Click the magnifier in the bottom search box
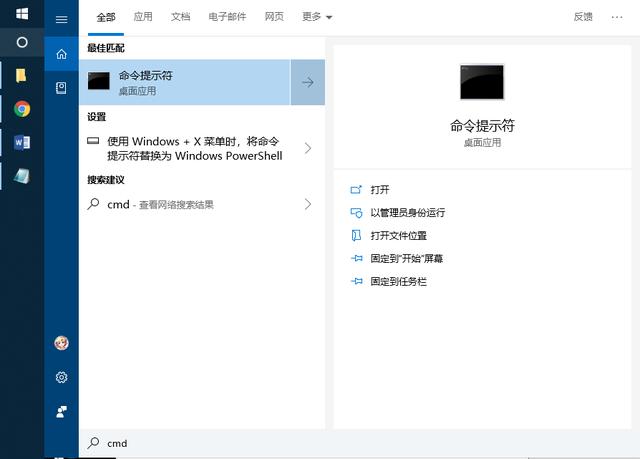640x459 pixels. (93, 443)
